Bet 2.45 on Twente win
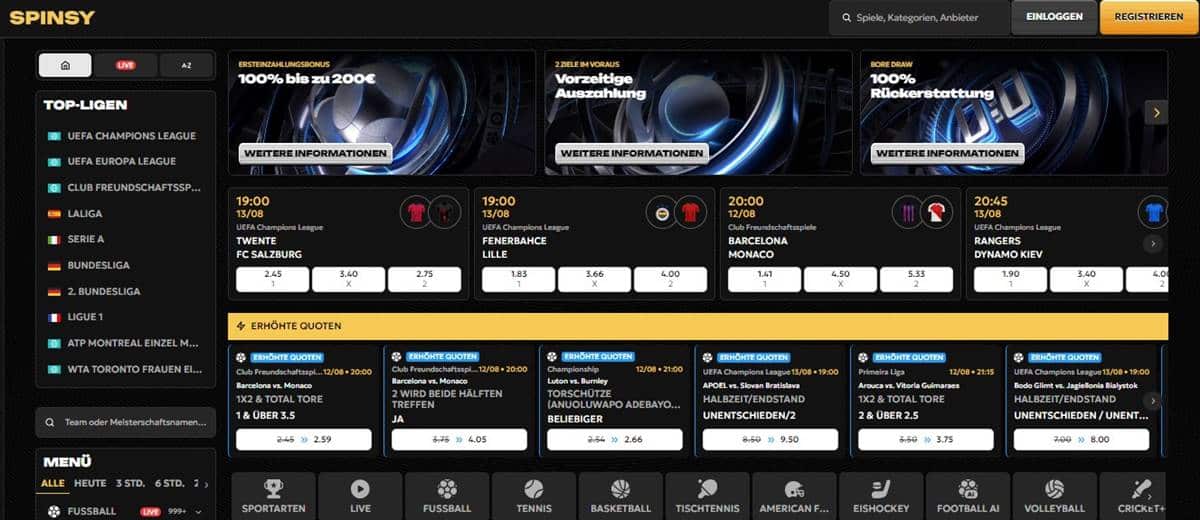Screen dimensions: 1200x520 (272, 279)
